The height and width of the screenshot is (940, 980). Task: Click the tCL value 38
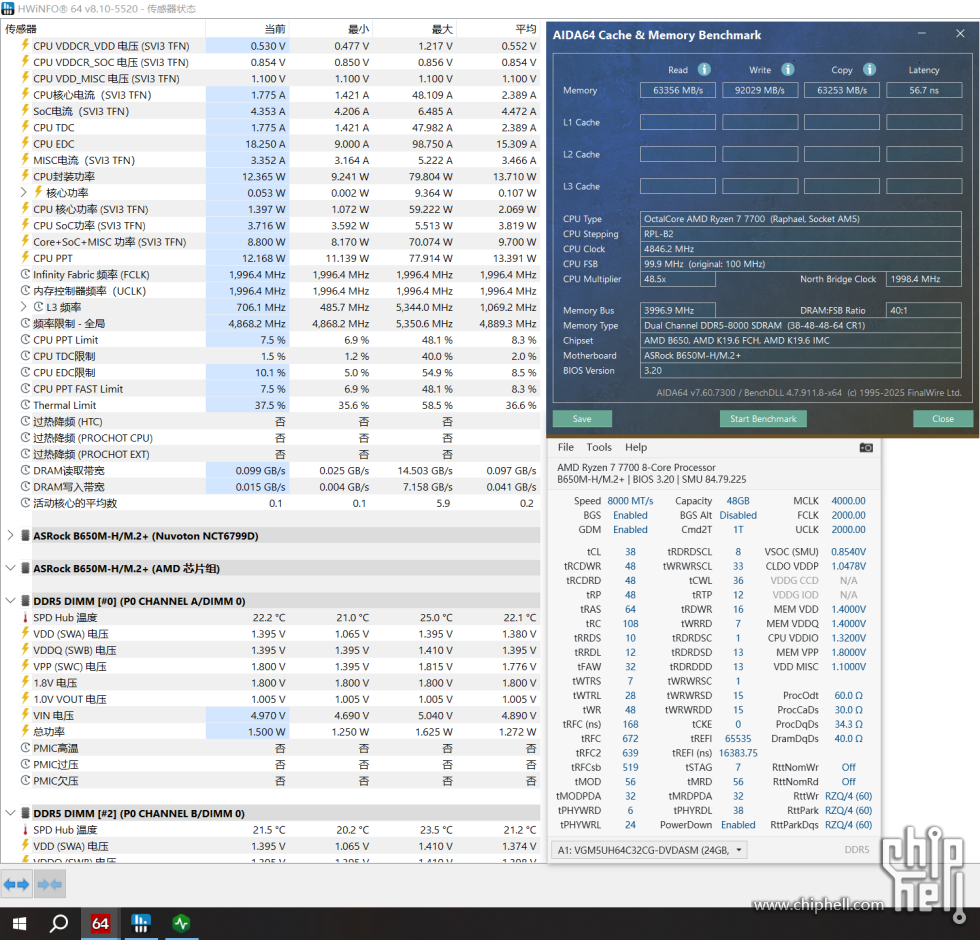point(630,552)
